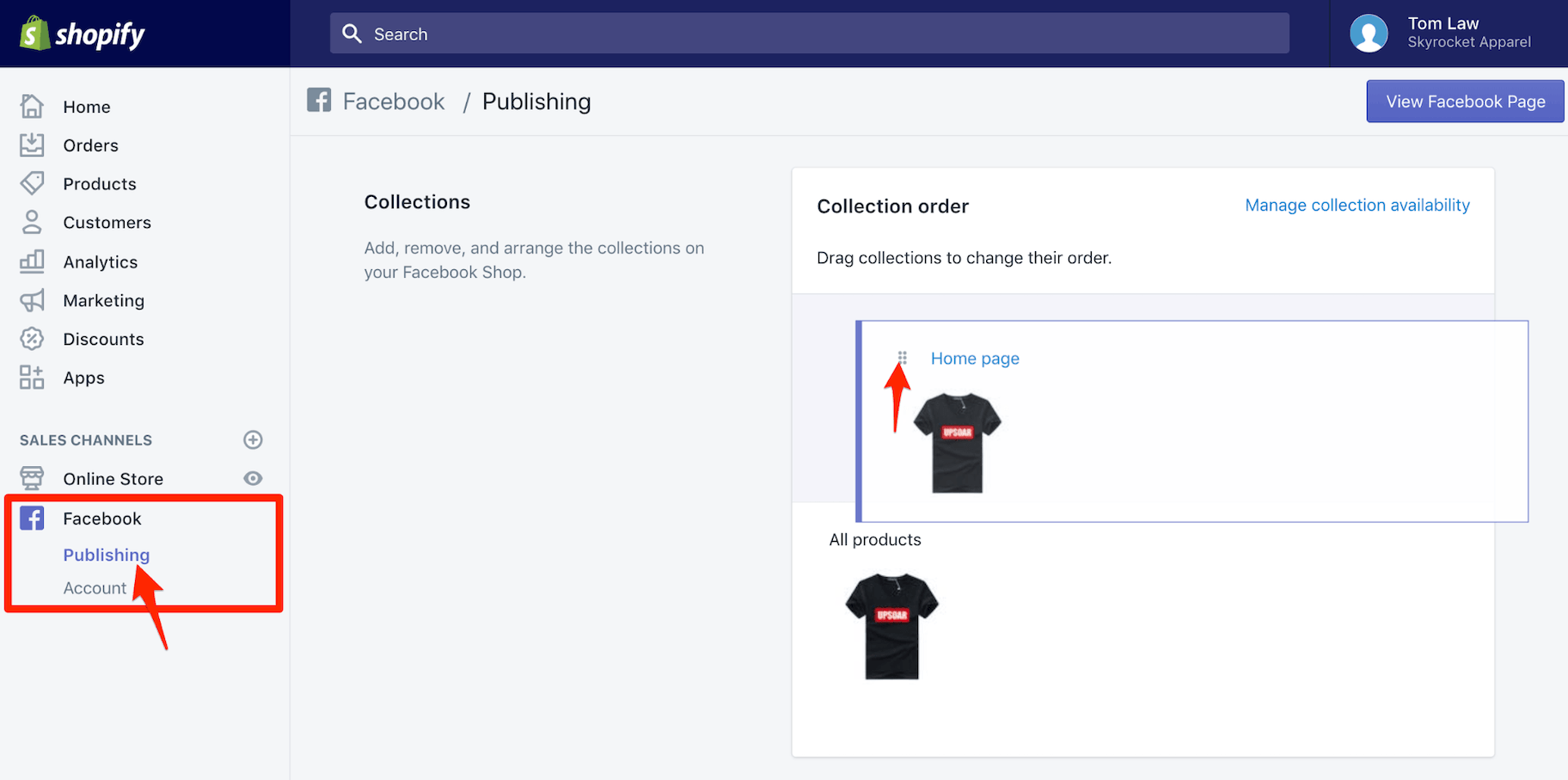Toggle Online Store visibility with the eye icon
Viewport: 1568px width, 780px height.
coord(252,478)
